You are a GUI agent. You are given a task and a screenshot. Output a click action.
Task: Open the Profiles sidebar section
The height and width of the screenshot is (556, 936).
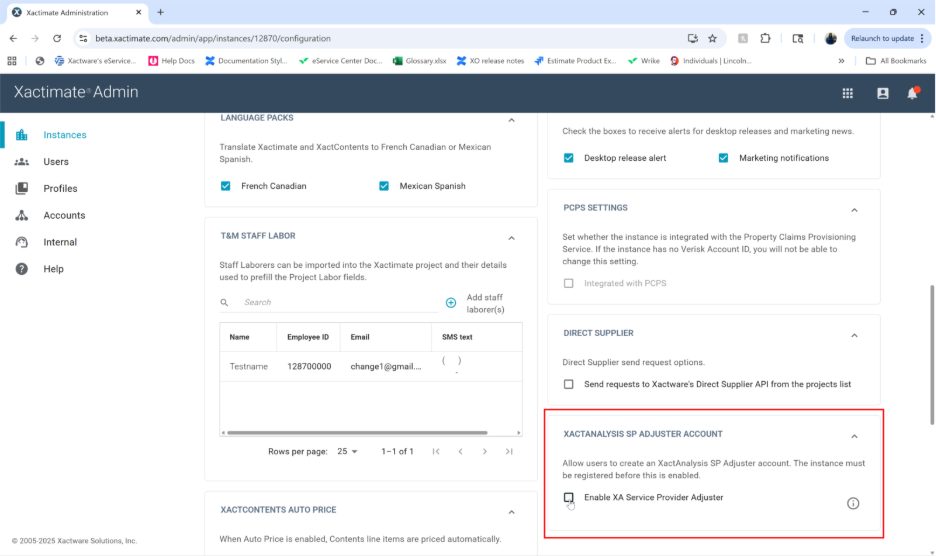(x=60, y=189)
